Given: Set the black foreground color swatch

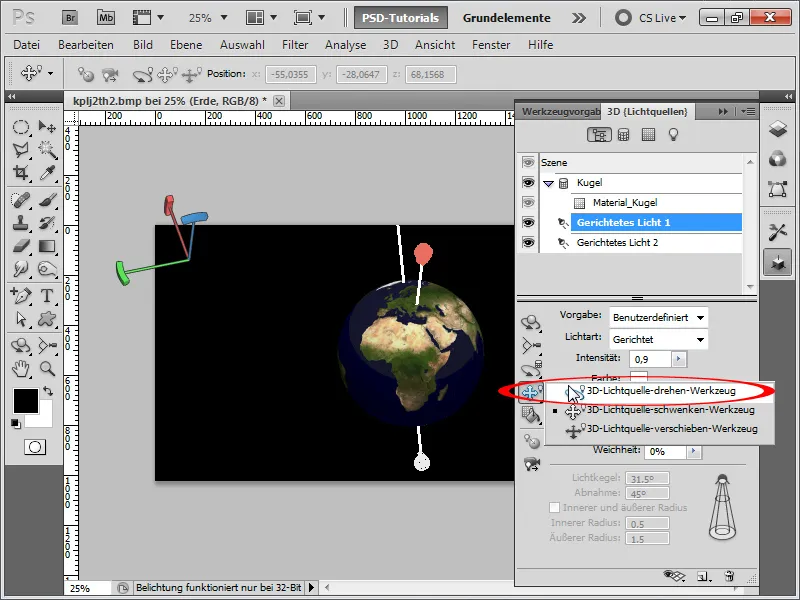Looking at the screenshot, I should 26,401.
